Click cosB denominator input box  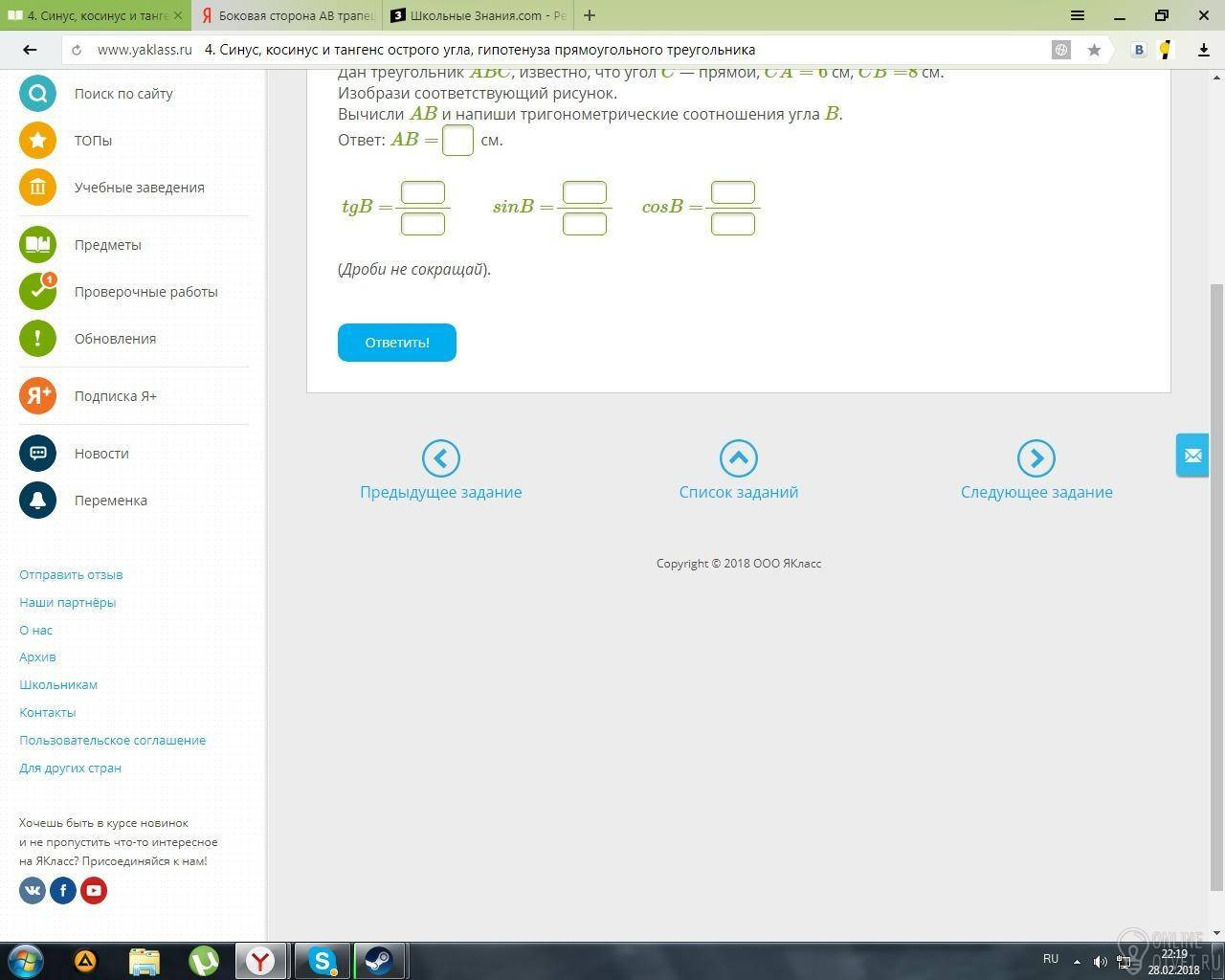click(x=733, y=223)
